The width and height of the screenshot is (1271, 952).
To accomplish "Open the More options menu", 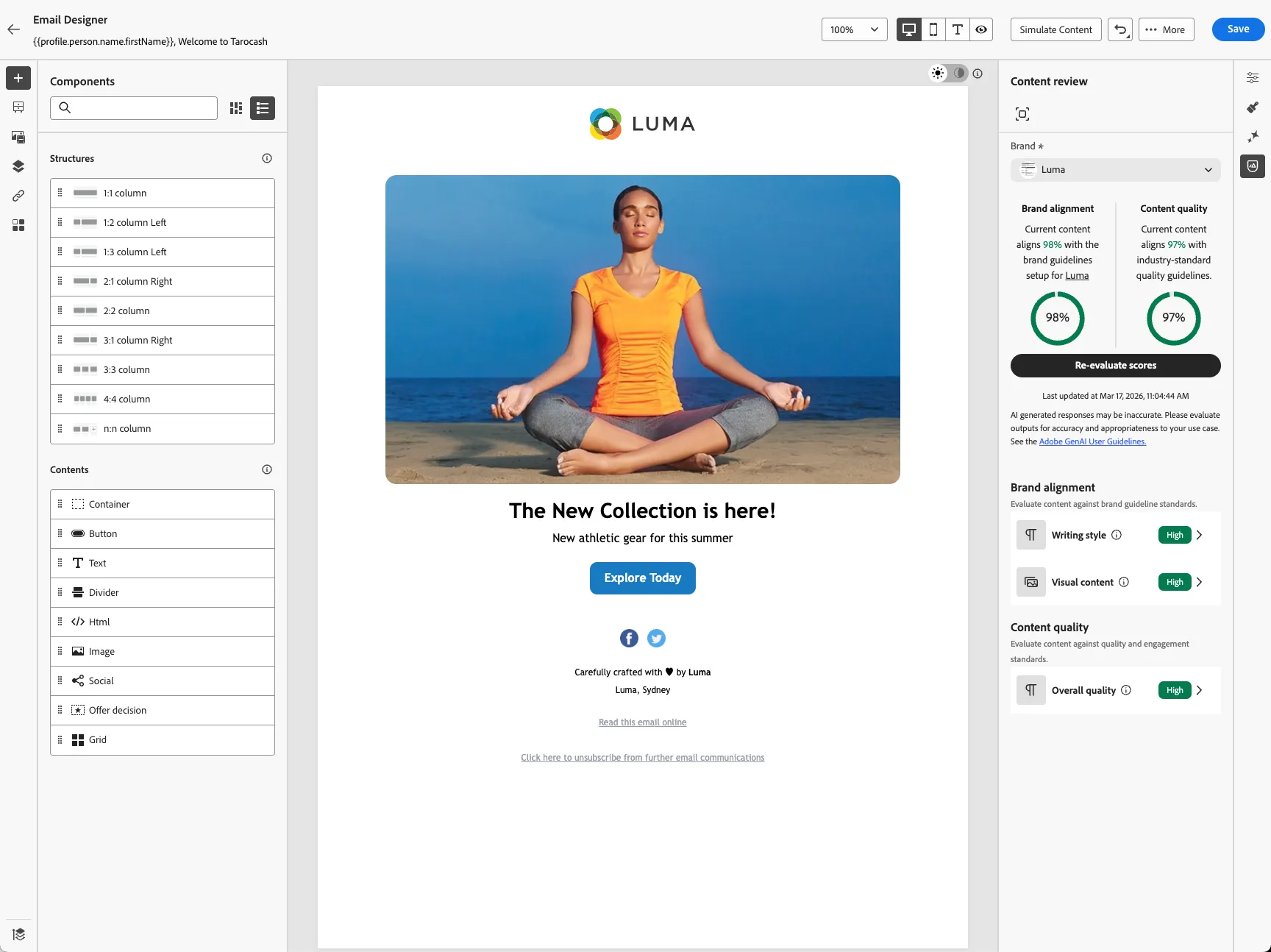I will click(1167, 29).
